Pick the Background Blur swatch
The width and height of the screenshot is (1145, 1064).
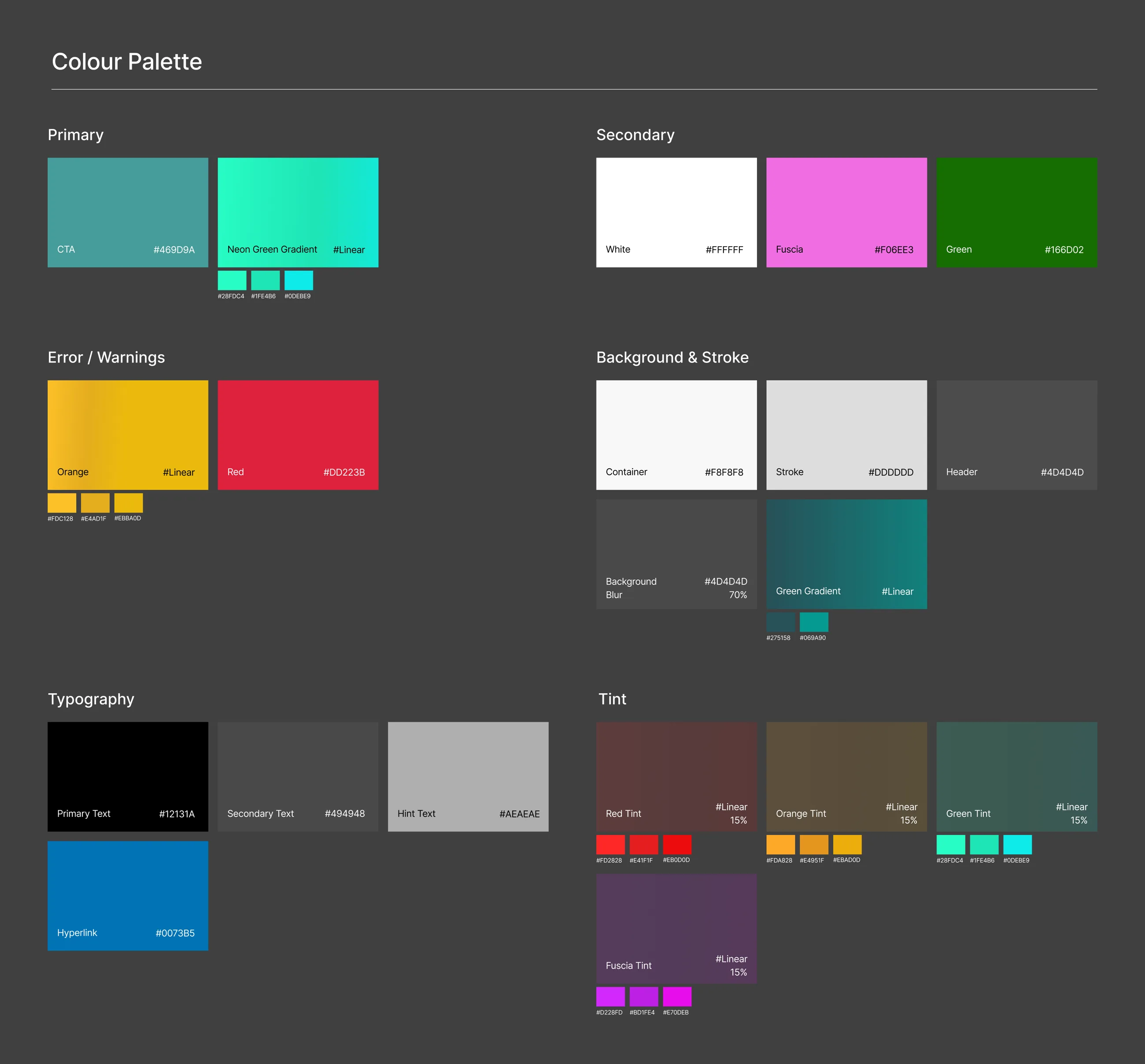click(x=676, y=554)
